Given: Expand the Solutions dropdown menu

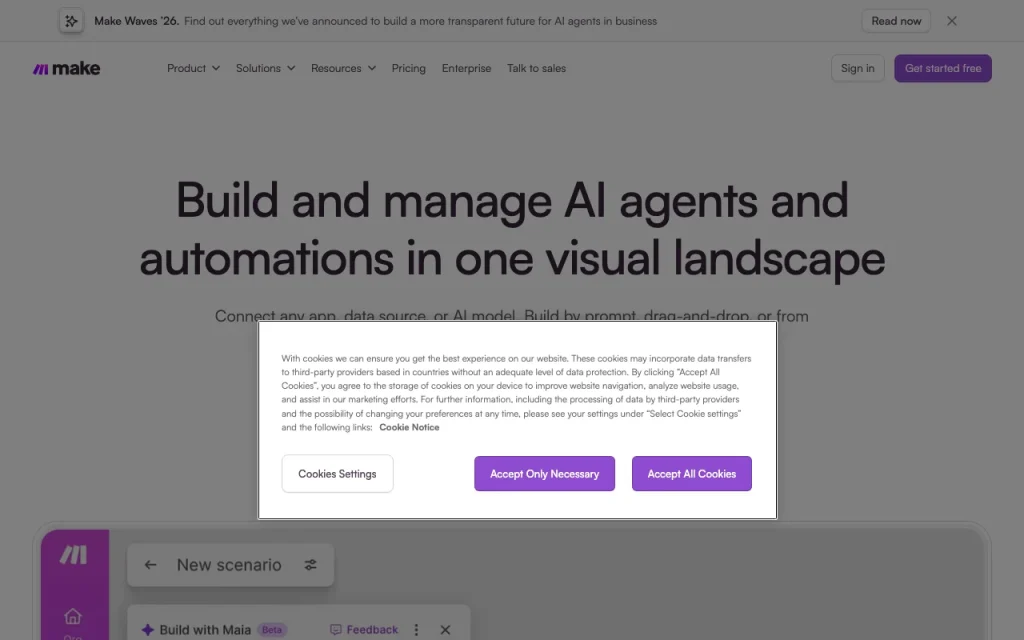Looking at the screenshot, I should [x=265, y=68].
